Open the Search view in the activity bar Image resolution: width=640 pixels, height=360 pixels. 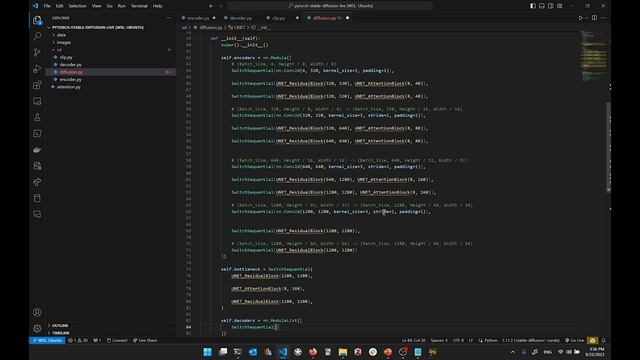(37, 36)
